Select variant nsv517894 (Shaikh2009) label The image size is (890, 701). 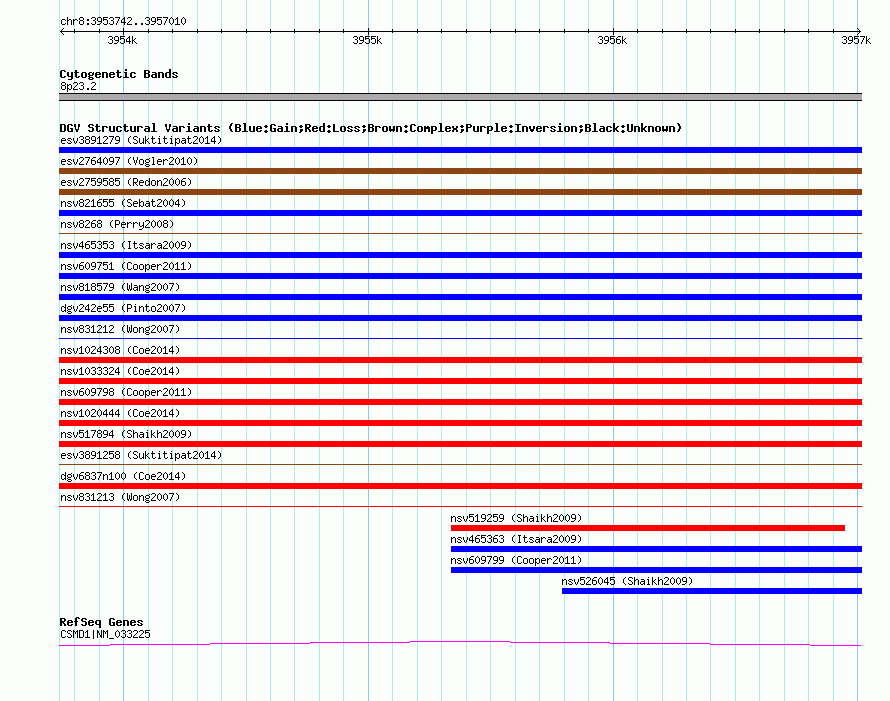(x=126, y=434)
